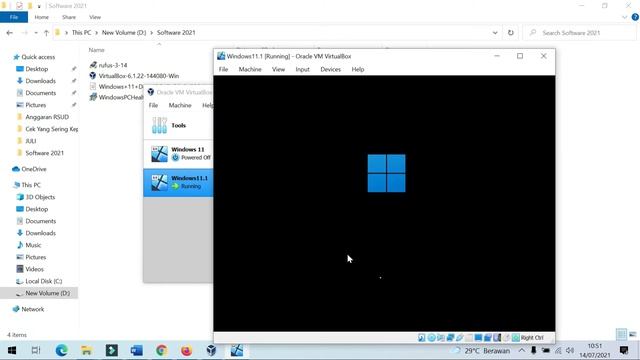Open Help menu in Windows11.1 VM window
The width and height of the screenshot is (640, 360).
pyautogui.click(x=358, y=69)
